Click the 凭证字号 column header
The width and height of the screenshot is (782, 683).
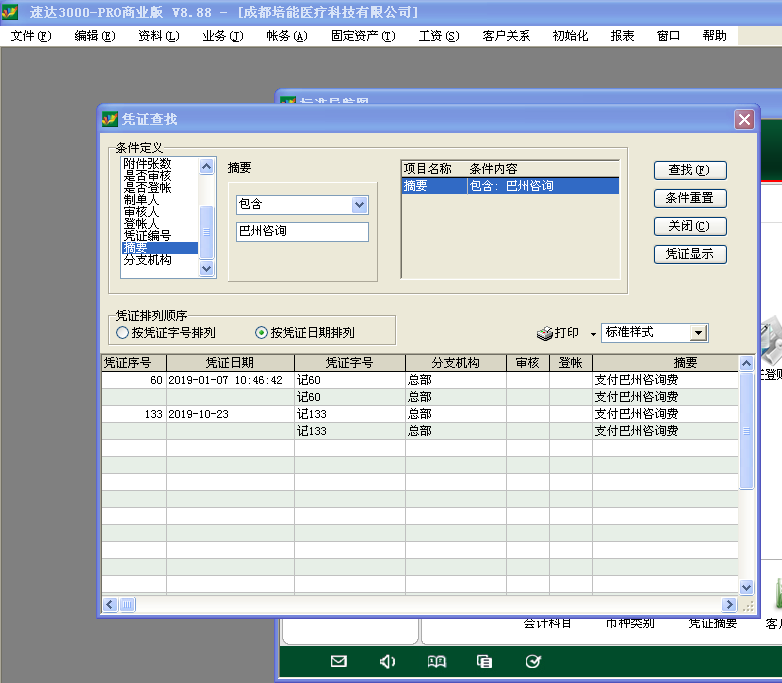pyautogui.click(x=350, y=363)
